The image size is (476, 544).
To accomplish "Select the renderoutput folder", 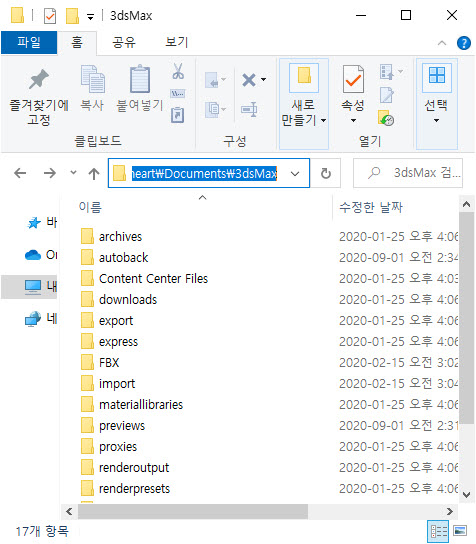I will 134,468.
